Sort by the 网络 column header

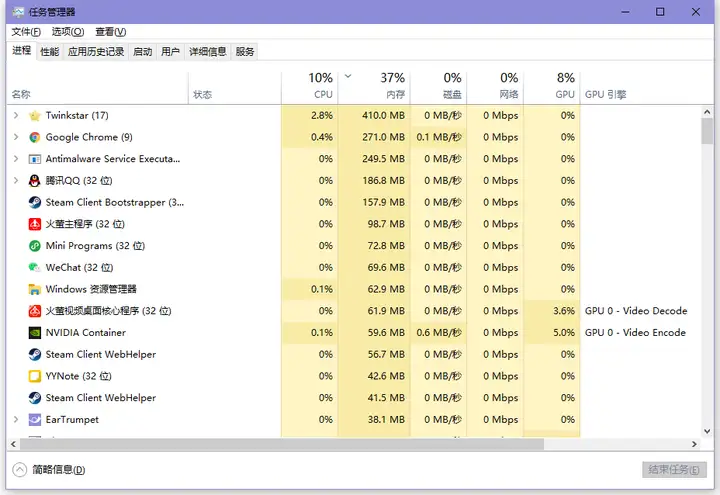[495, 88]
